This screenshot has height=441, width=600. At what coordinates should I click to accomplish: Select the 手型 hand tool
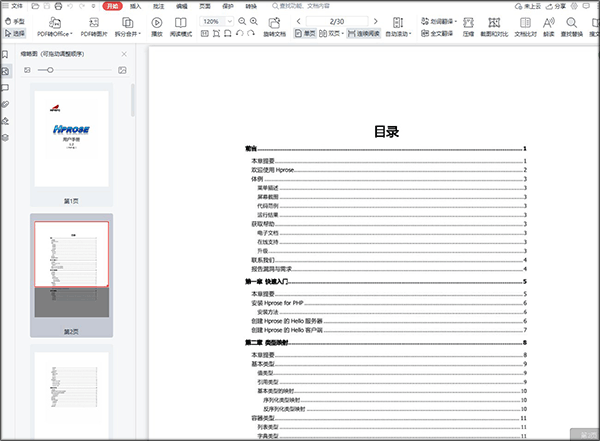pyautogui.click(x=14, y=20)
